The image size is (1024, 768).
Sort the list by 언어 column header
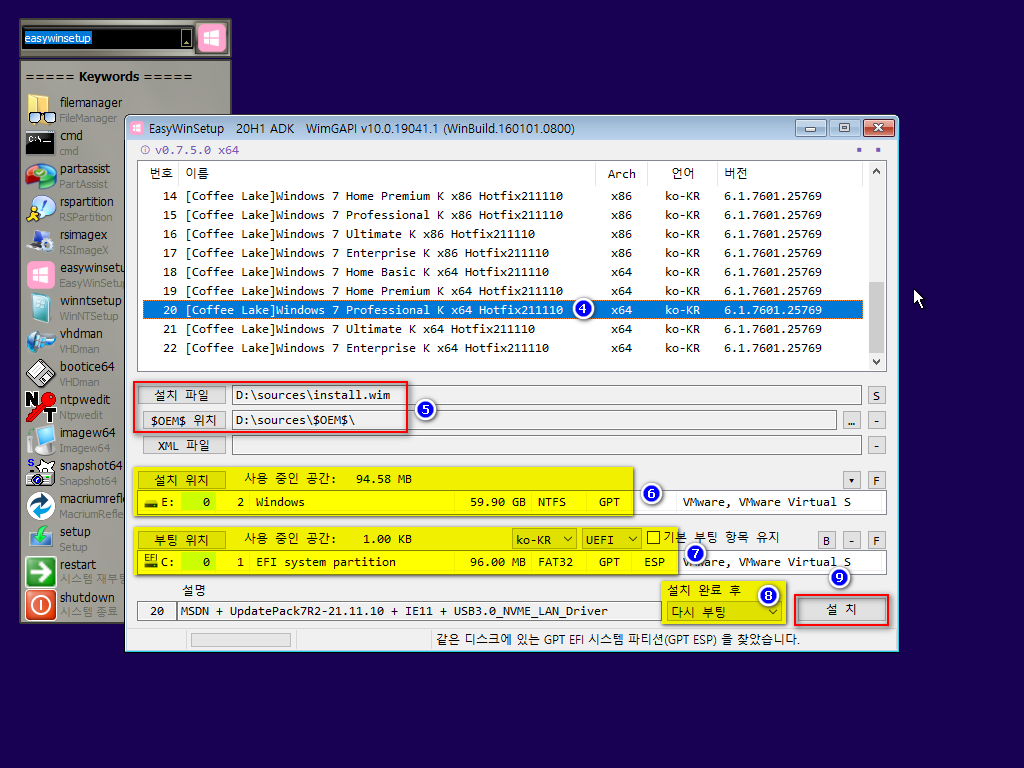click(682, 173)
